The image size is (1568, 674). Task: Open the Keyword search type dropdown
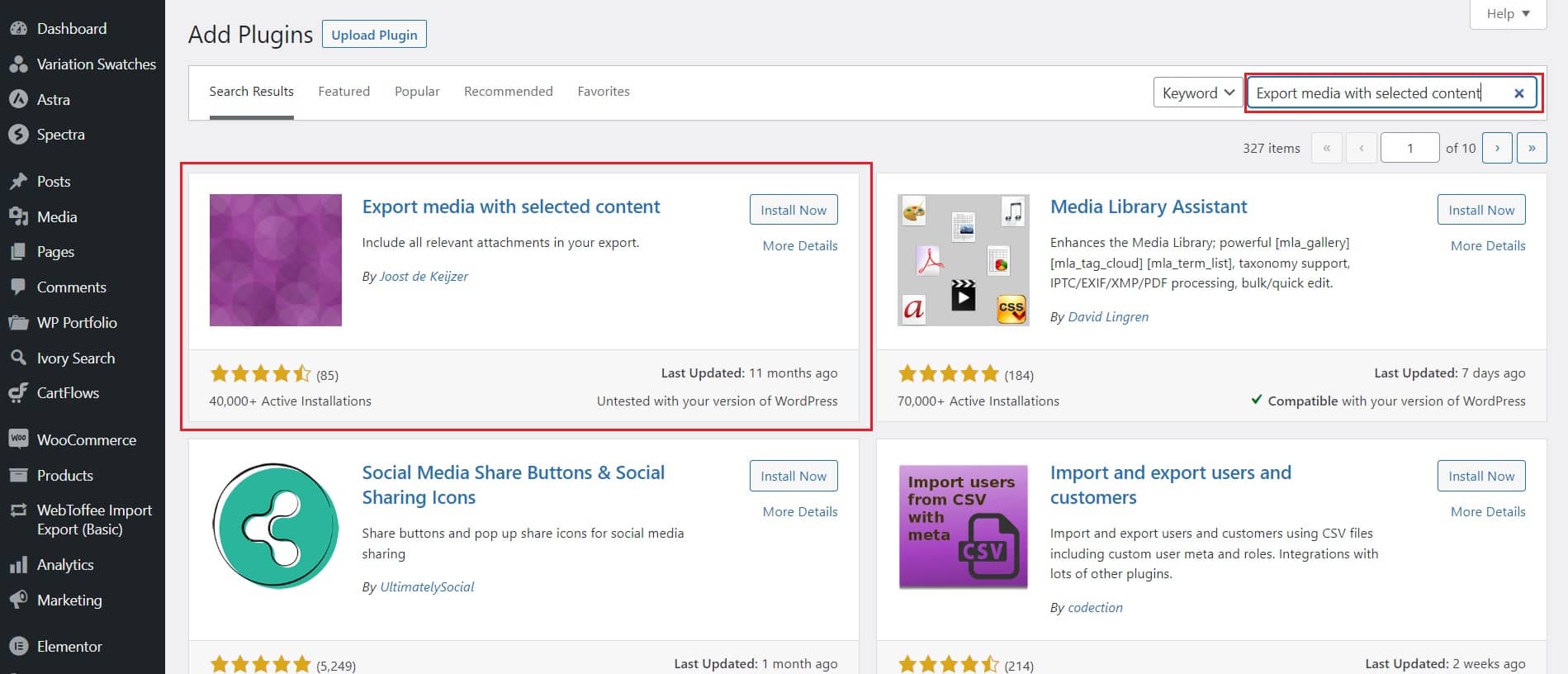1198,93
